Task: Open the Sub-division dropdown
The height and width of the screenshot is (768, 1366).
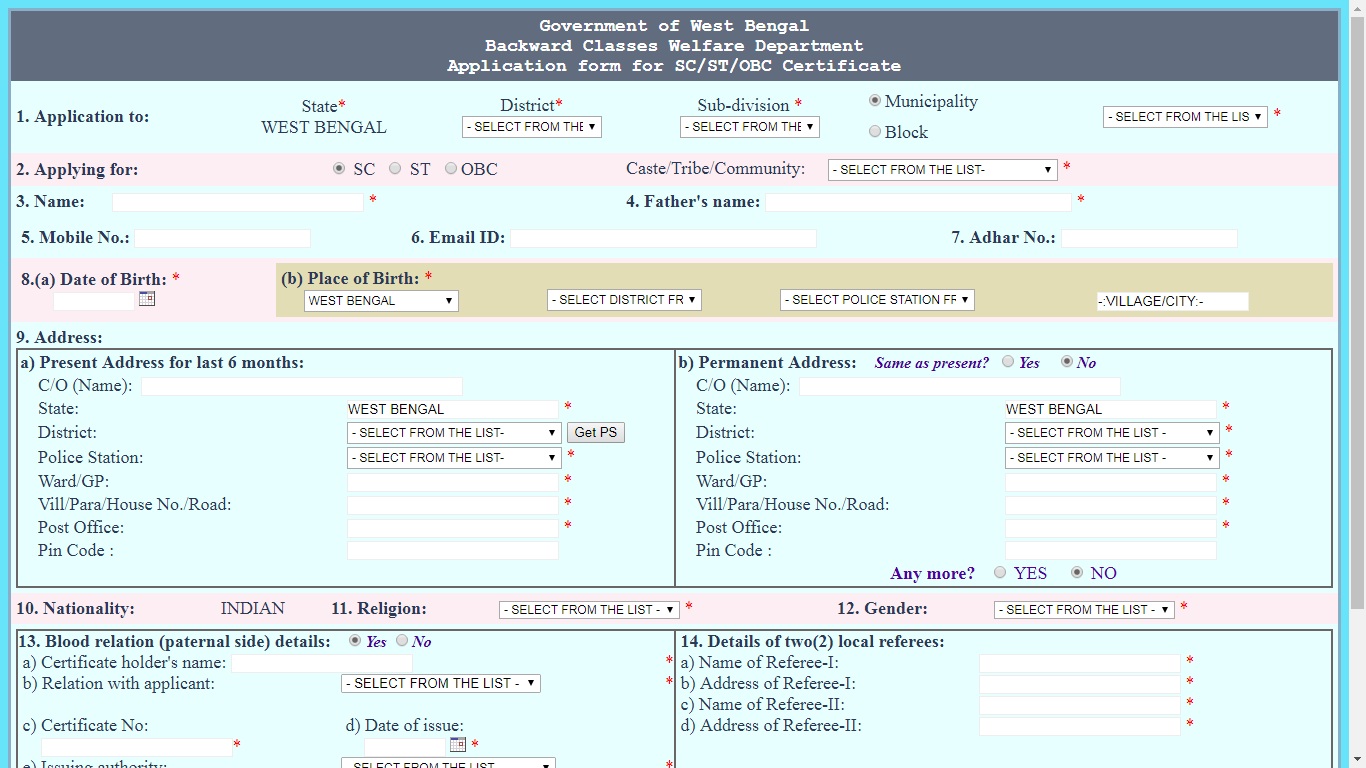Action: [x=749, y=127]
